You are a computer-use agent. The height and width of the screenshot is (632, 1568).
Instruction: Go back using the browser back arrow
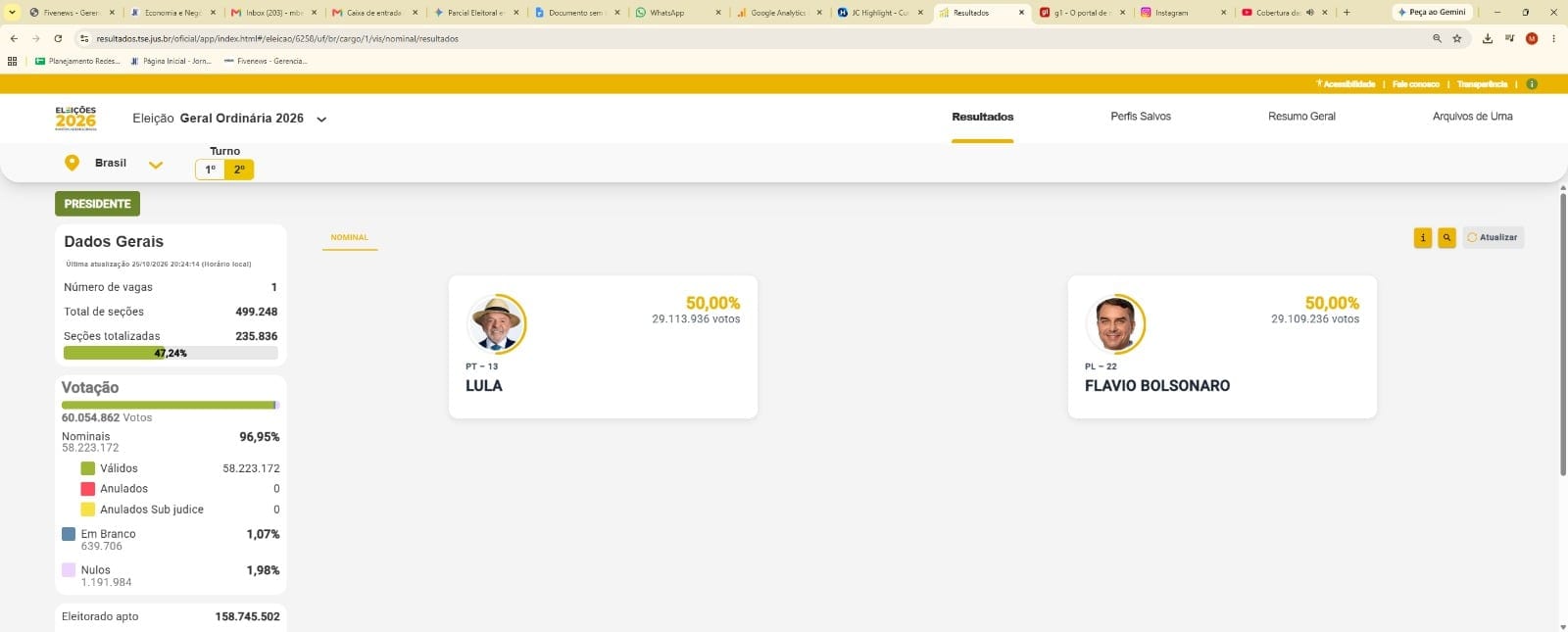click(14, 38)
